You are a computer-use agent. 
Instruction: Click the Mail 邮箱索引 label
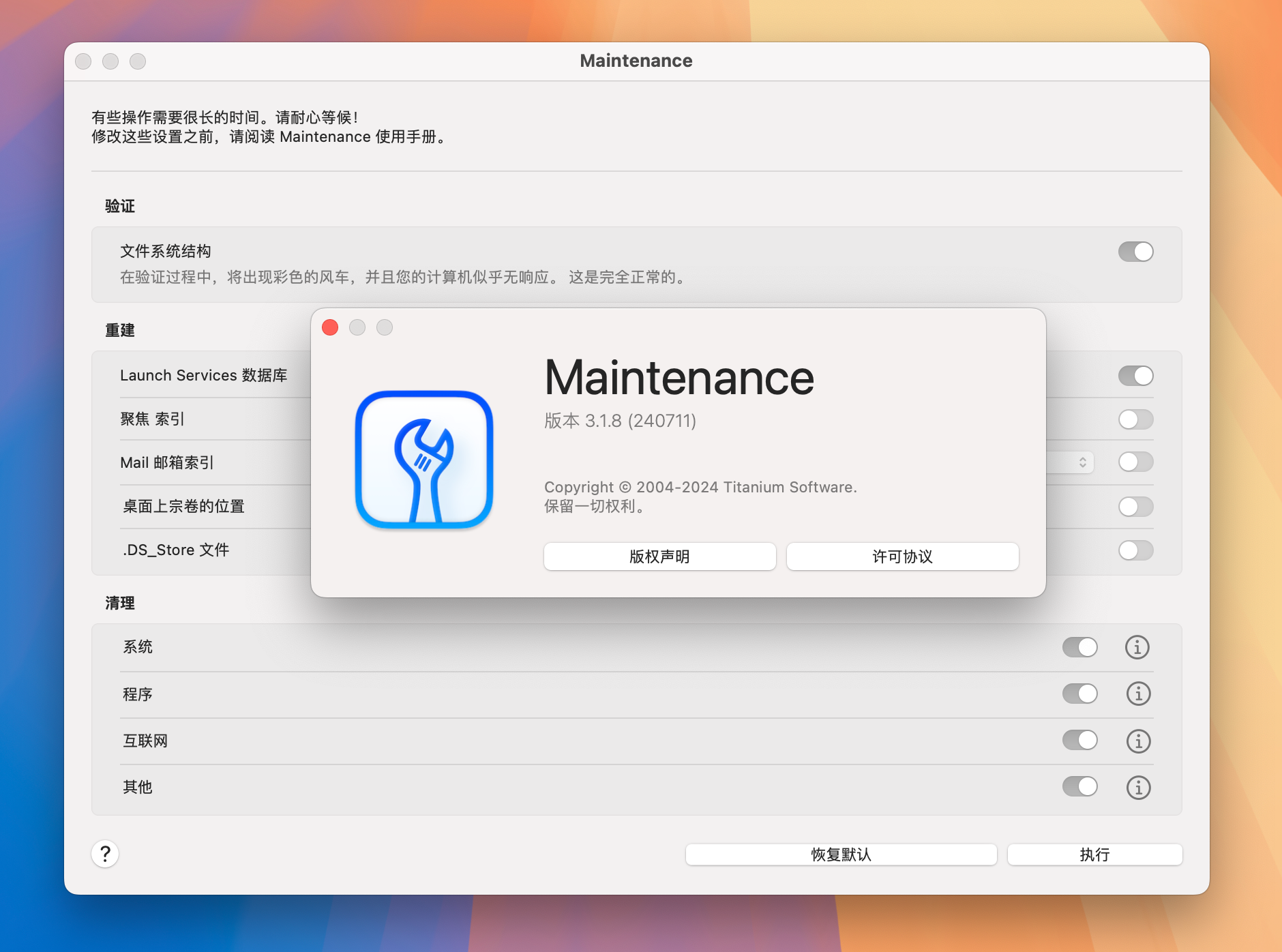(x=167, y=462)
